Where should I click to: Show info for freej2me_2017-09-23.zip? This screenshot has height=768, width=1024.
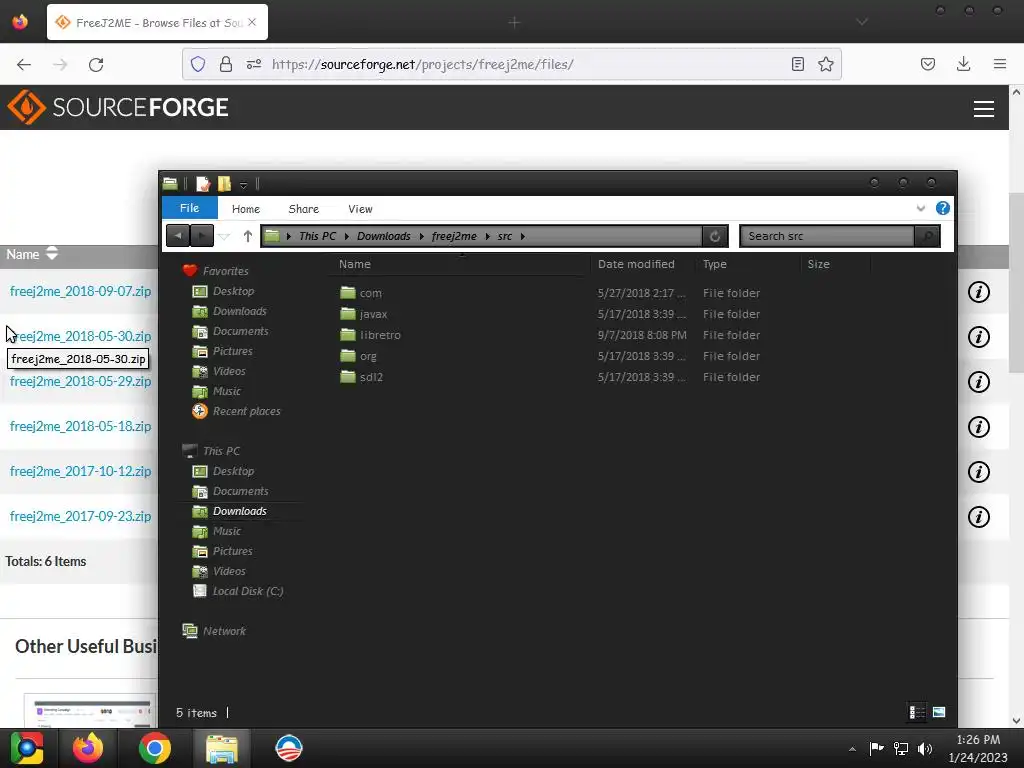[x=978, y=517]
